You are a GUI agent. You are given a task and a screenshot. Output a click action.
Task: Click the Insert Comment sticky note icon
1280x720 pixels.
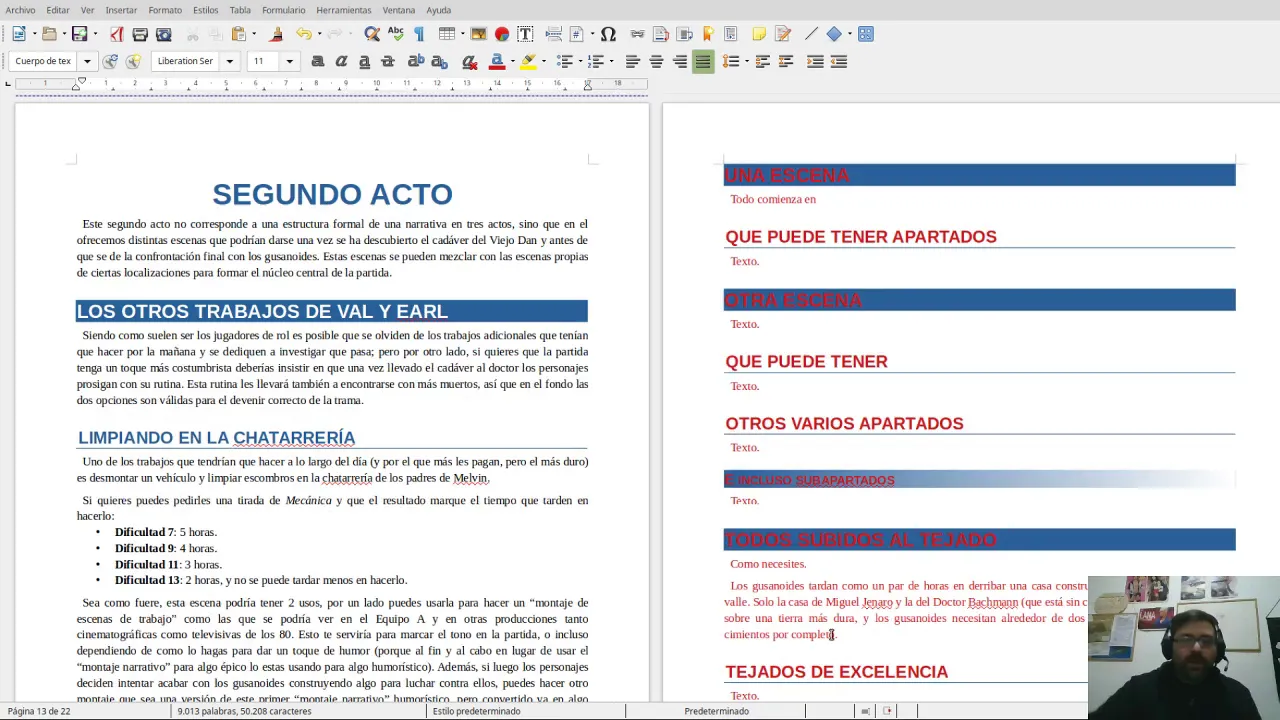(759, 34)
